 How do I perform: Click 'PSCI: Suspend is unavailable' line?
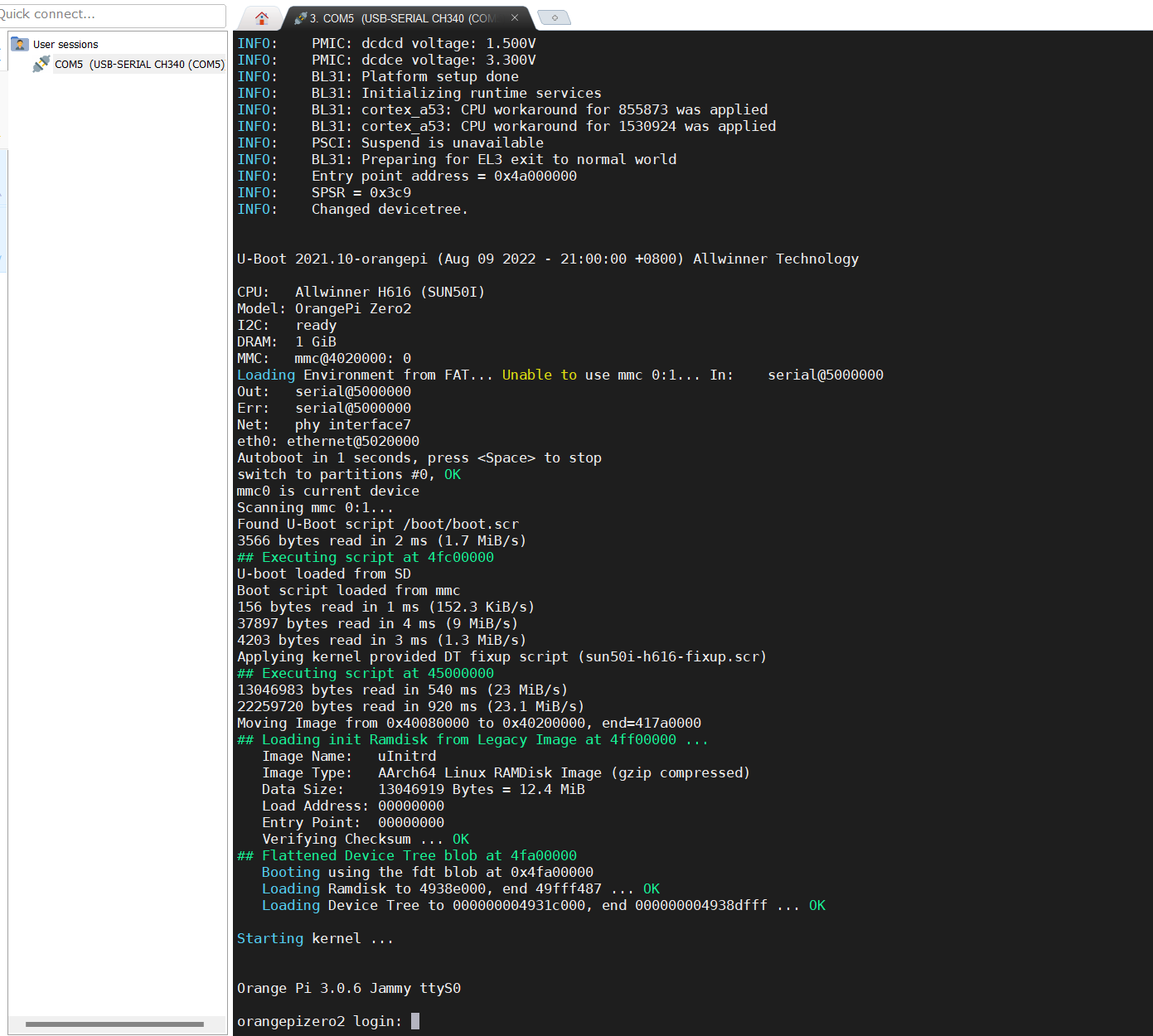click(x=390, y=143)
